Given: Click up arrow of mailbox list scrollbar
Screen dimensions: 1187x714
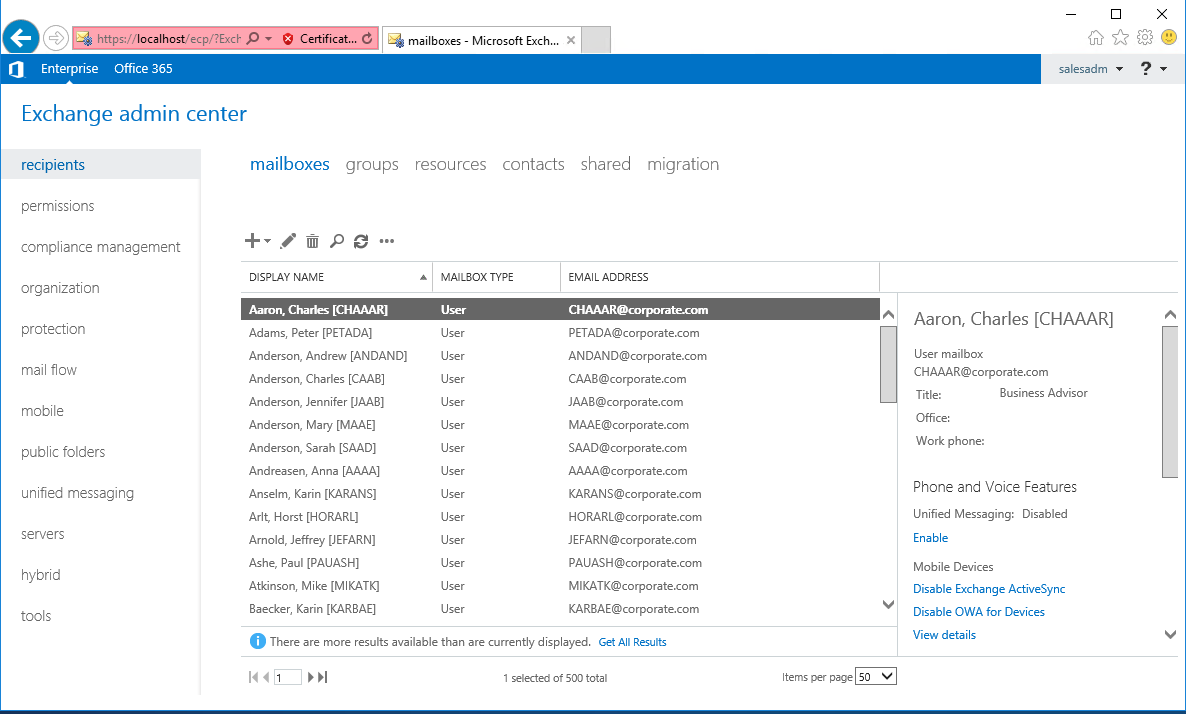Looking at the screenshot, I should pyautogui.click(x=889, y=314).
